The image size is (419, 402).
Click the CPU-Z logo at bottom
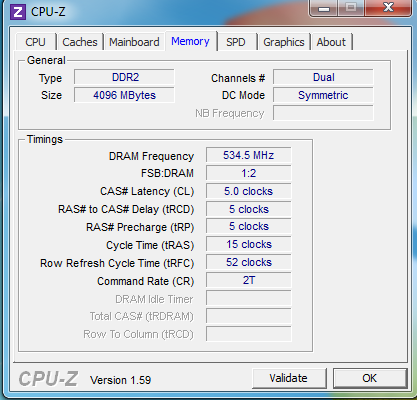pos(48,379)
